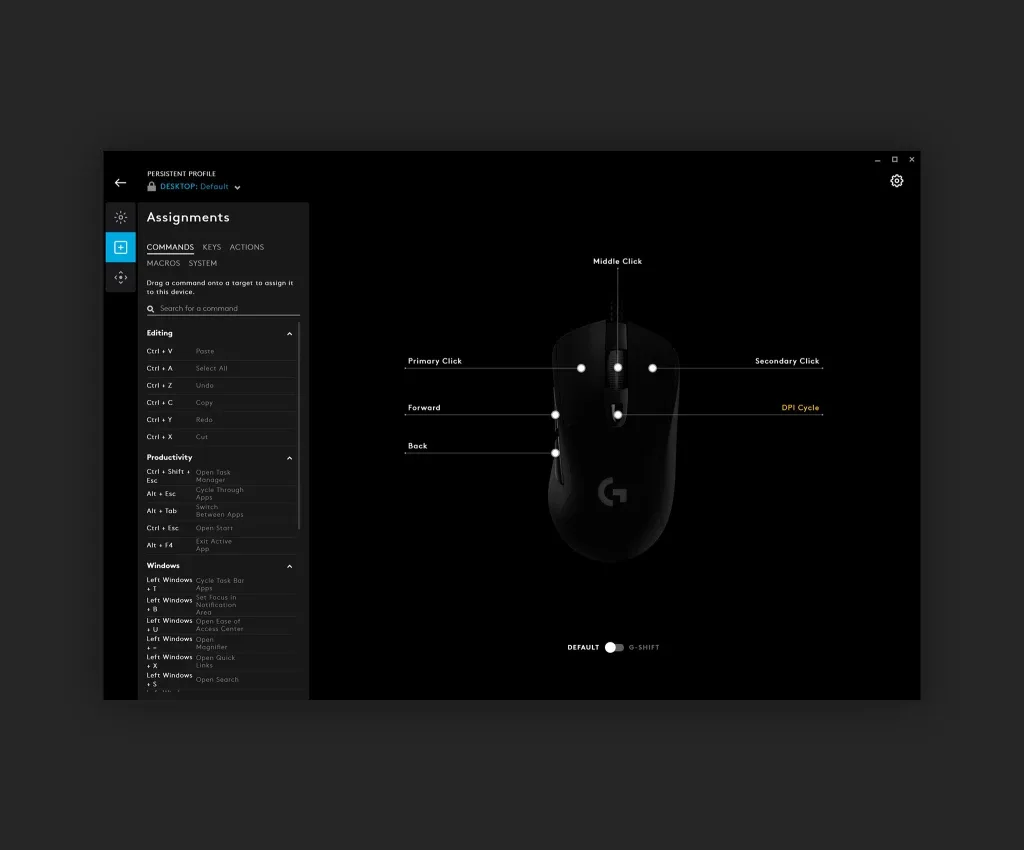Click the Primary Click button marker on mouse
The image size is (1024, 850).
pos(581,368)
